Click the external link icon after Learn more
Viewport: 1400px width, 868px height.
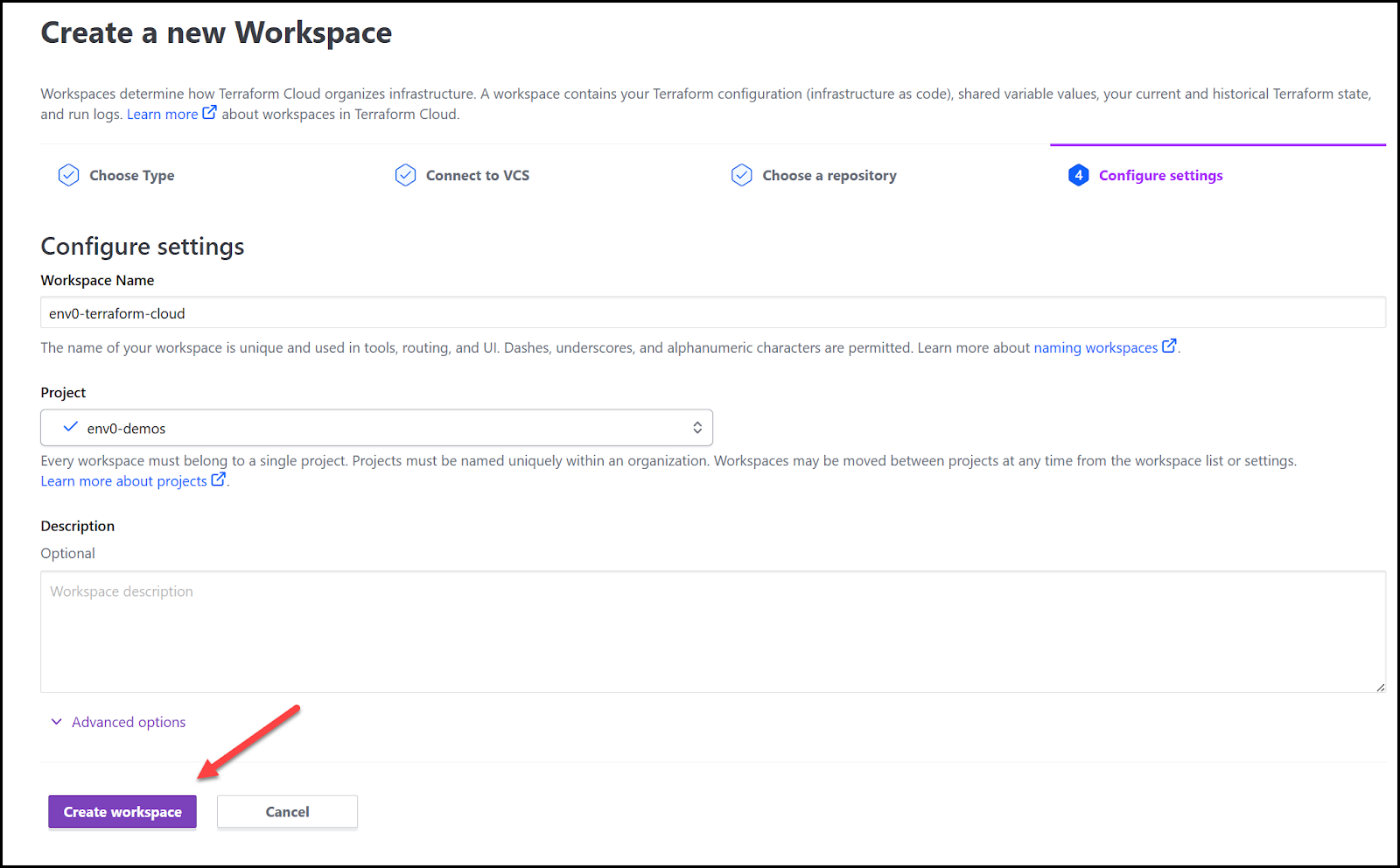point(209,112)
